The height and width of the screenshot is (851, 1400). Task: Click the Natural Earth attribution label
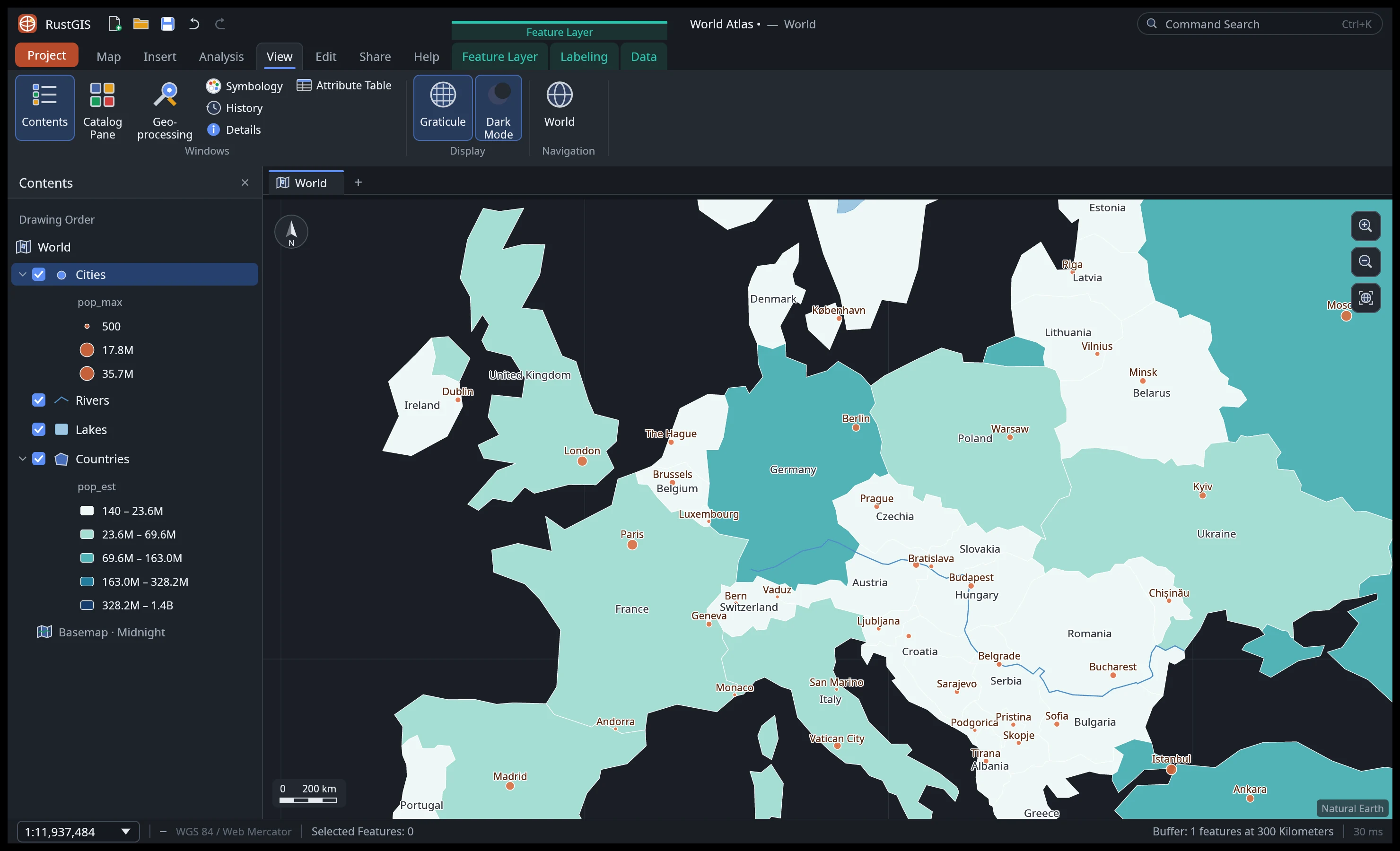pyautogui.click(x=1352, y=808)
